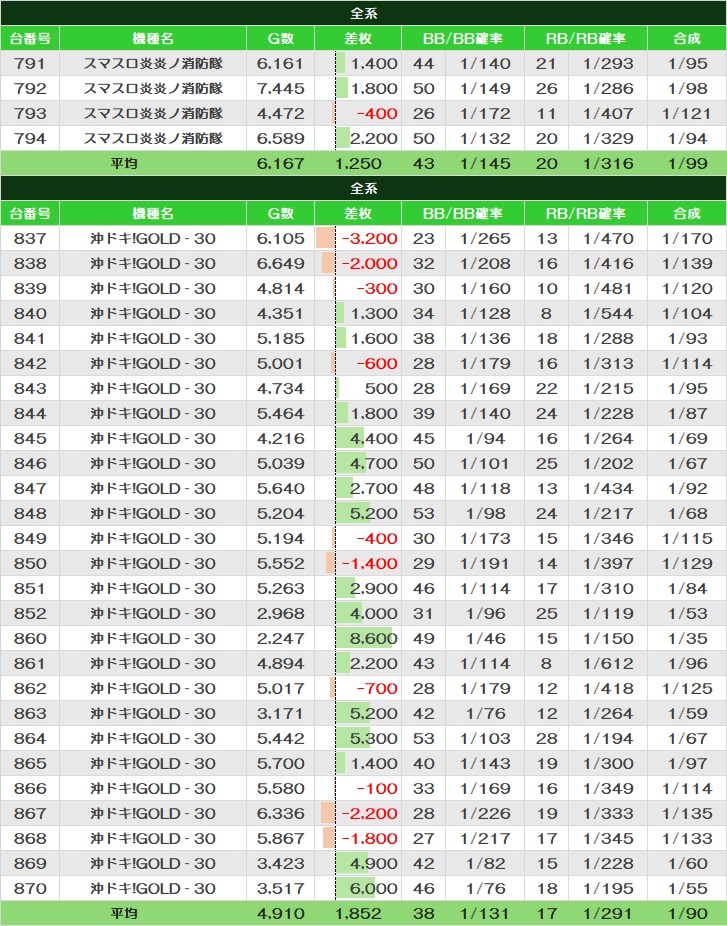Select the G数 value 4.472
727x926 pixels.
(281, 113)
